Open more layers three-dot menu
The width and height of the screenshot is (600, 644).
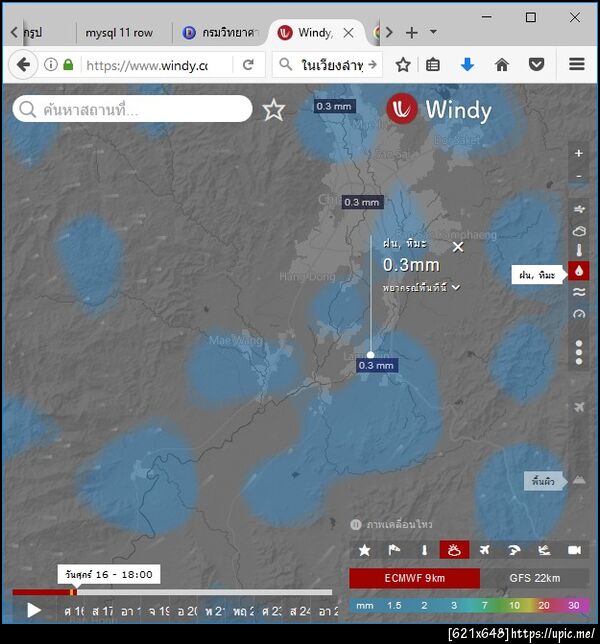[579, 352]
